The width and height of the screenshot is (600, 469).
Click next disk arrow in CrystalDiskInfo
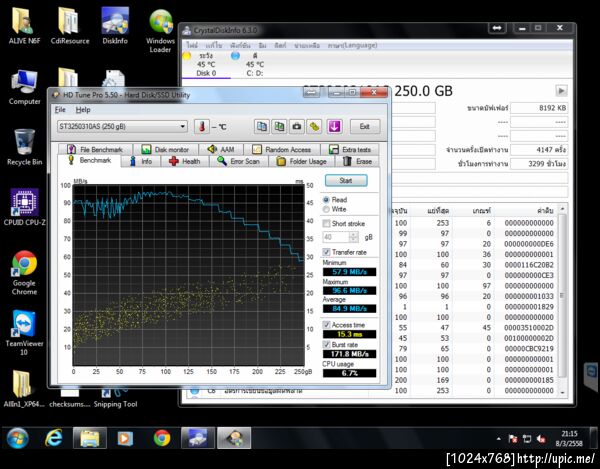tap(561, 91)
